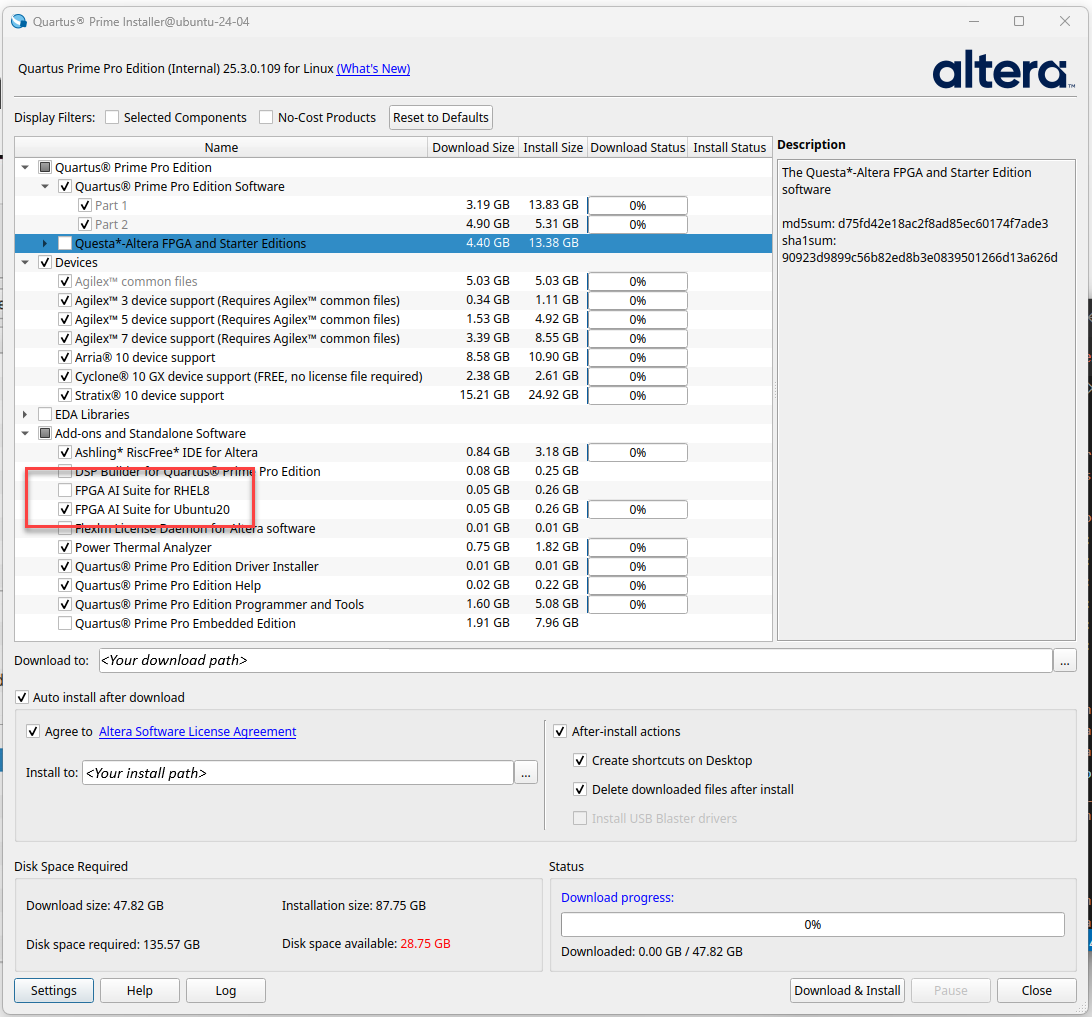1092x1017 pixels.
Task: Check FPGA AI Suite for RHEL8
Action: coord(65,490)
